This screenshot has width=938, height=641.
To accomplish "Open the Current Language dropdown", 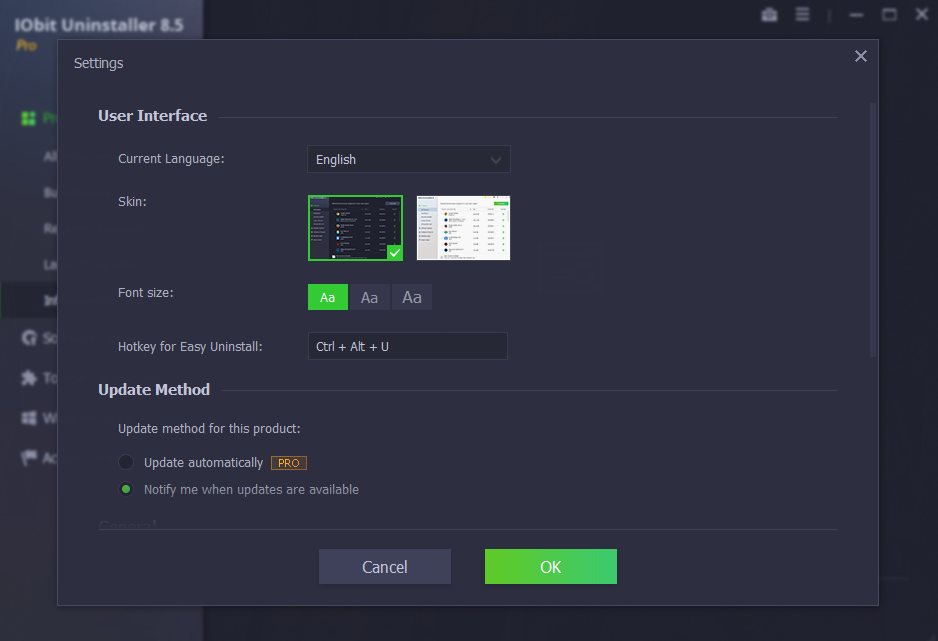I will pyautogui.click(x=409, y=159).
